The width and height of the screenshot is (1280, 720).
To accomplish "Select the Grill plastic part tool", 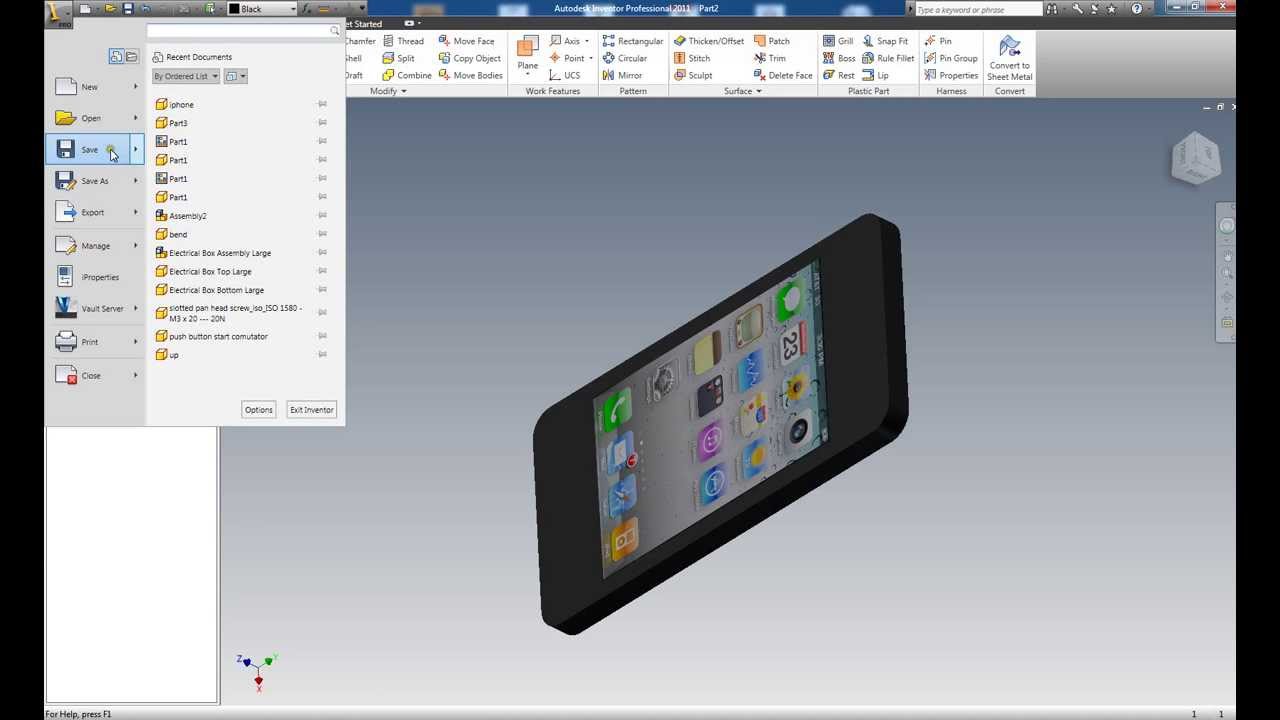I will pos(838,41).
